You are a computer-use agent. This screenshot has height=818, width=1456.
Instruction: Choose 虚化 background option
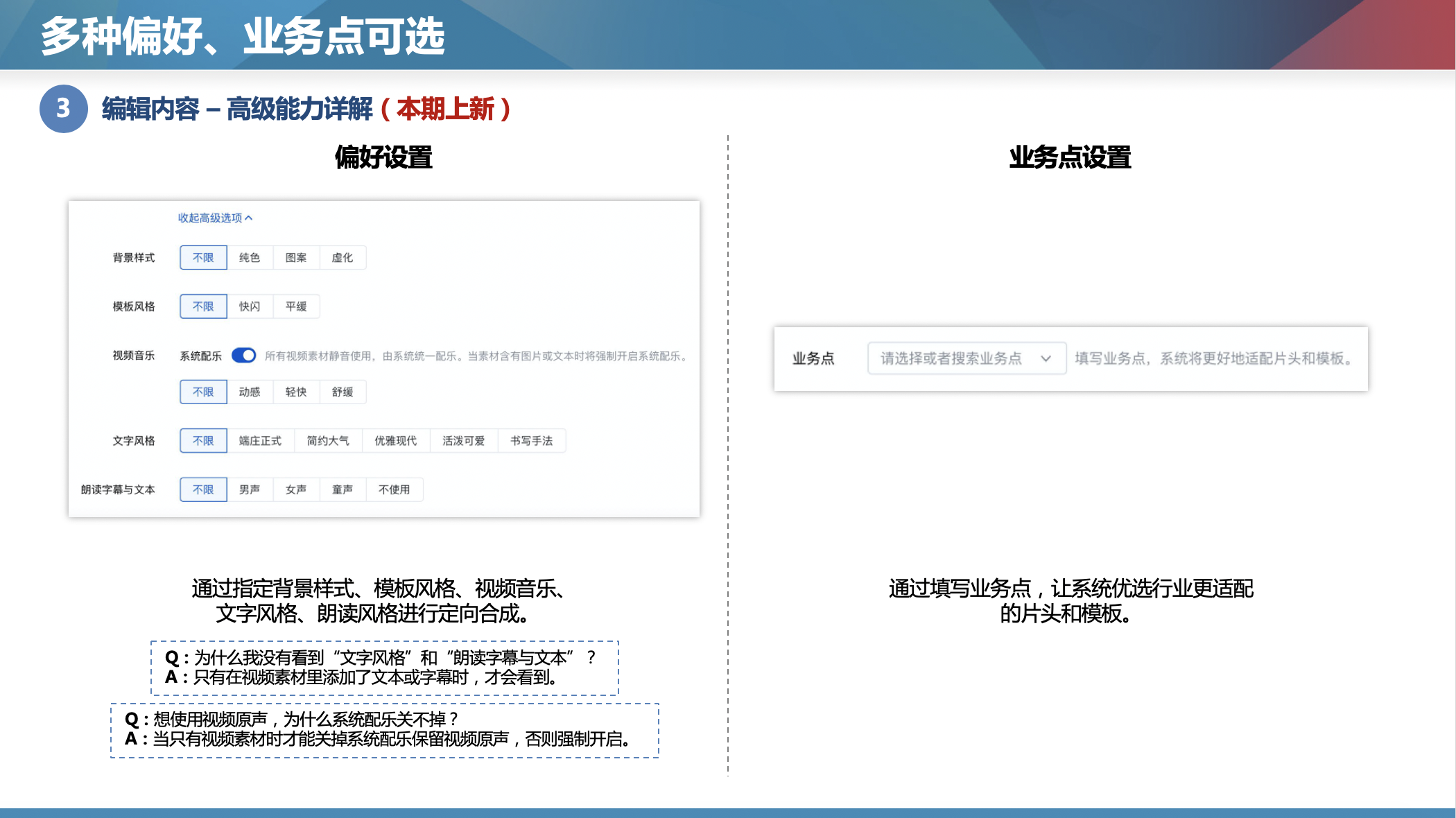[343, 258]
